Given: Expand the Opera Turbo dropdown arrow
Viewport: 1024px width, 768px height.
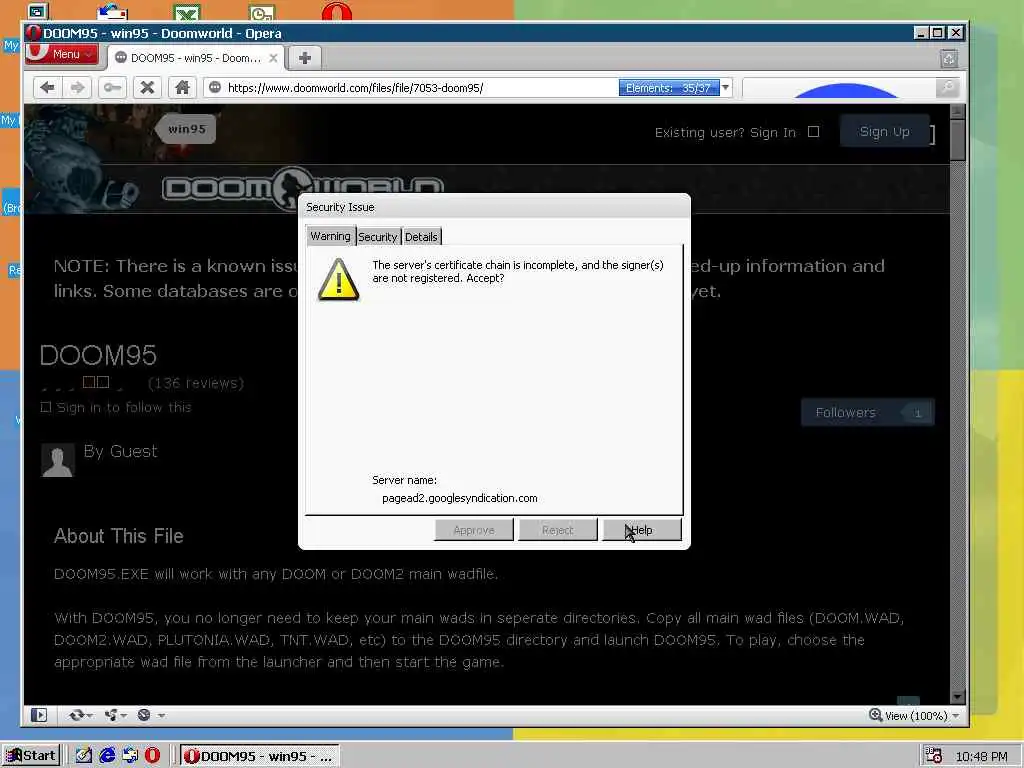Looking at the screenshot, I should point(161,716).
